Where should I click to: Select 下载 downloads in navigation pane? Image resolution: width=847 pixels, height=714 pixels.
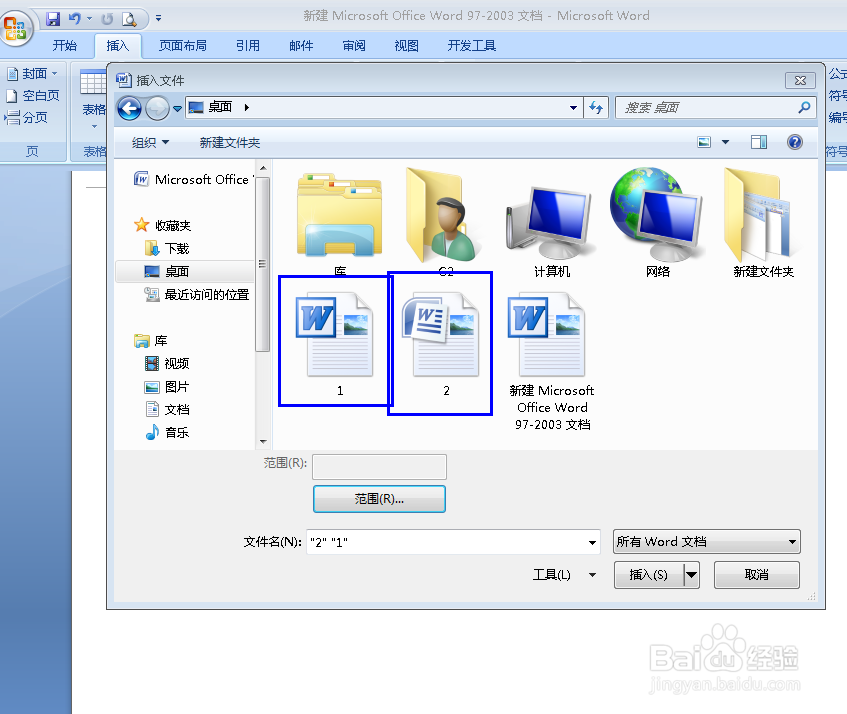tap(167, 248)
